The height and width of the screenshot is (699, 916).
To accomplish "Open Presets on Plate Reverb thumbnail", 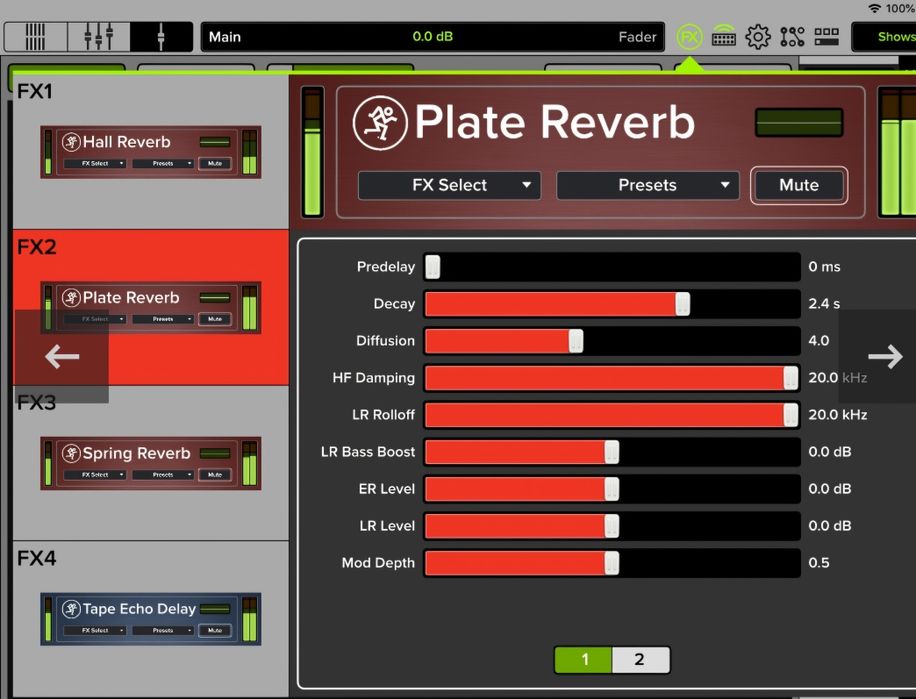I will 163,319.
